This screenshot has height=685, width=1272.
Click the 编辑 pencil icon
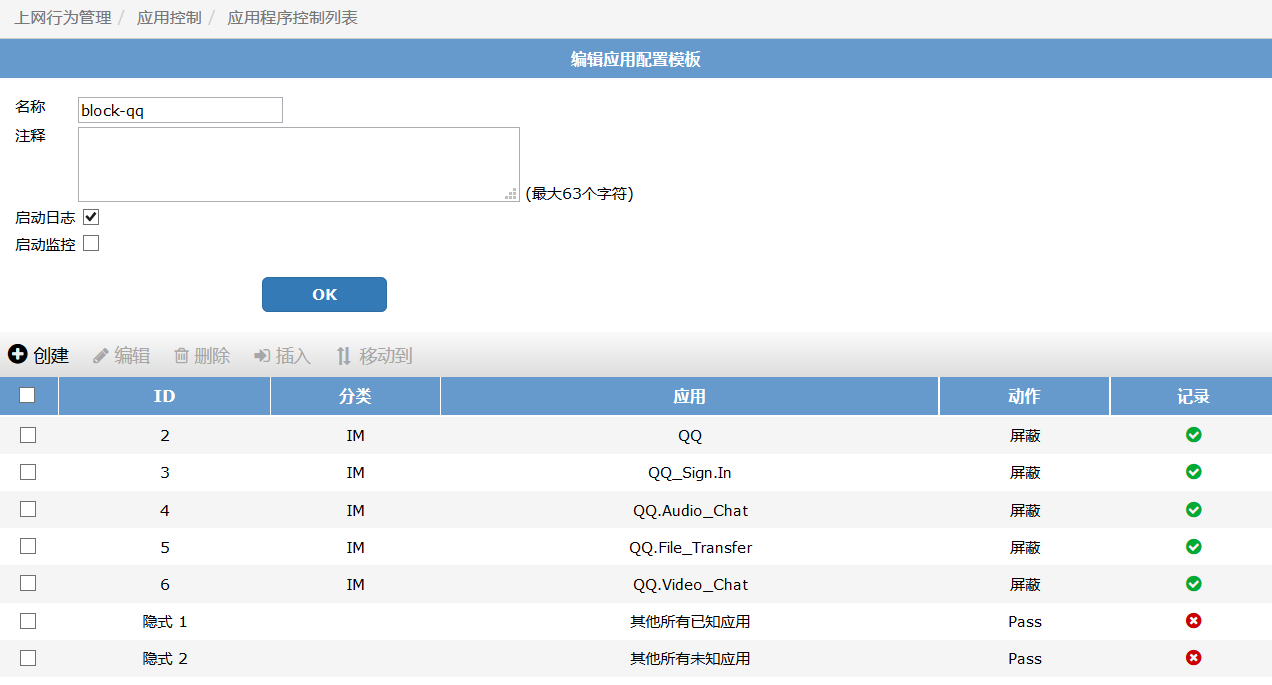101,356
